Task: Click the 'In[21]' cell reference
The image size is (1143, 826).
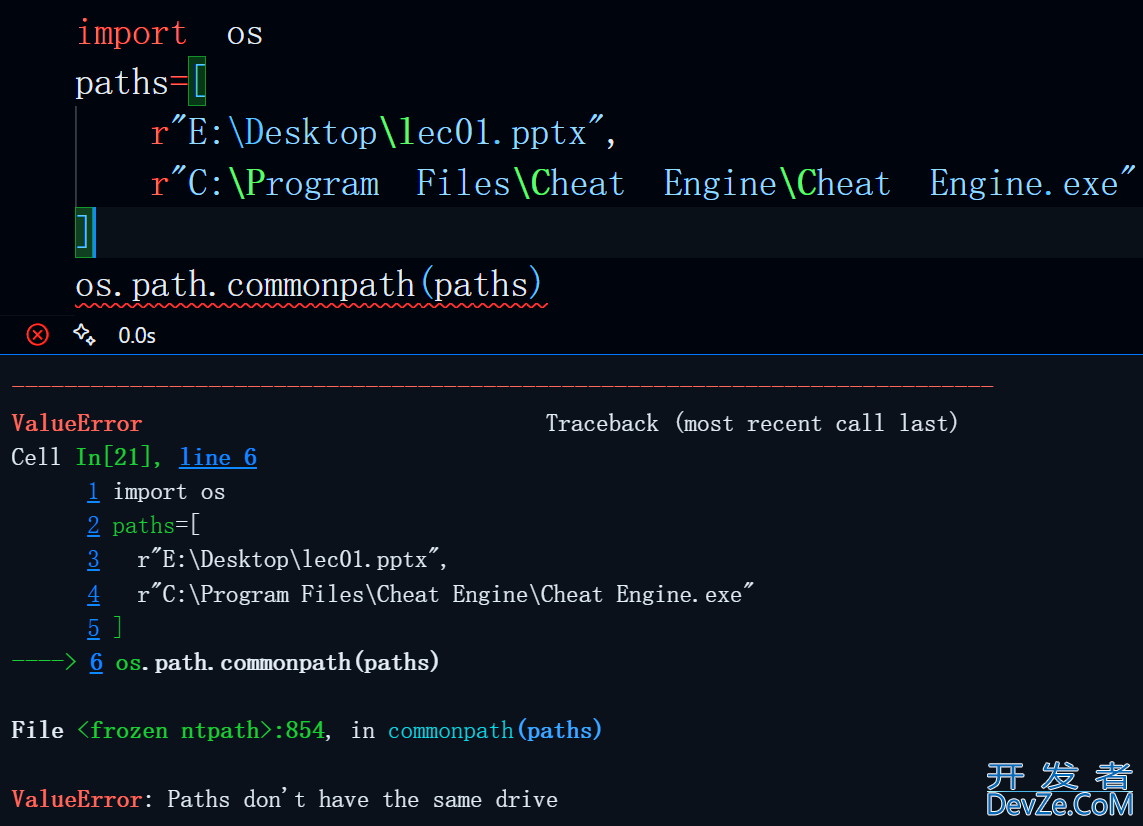Action: tap(113, 457)
